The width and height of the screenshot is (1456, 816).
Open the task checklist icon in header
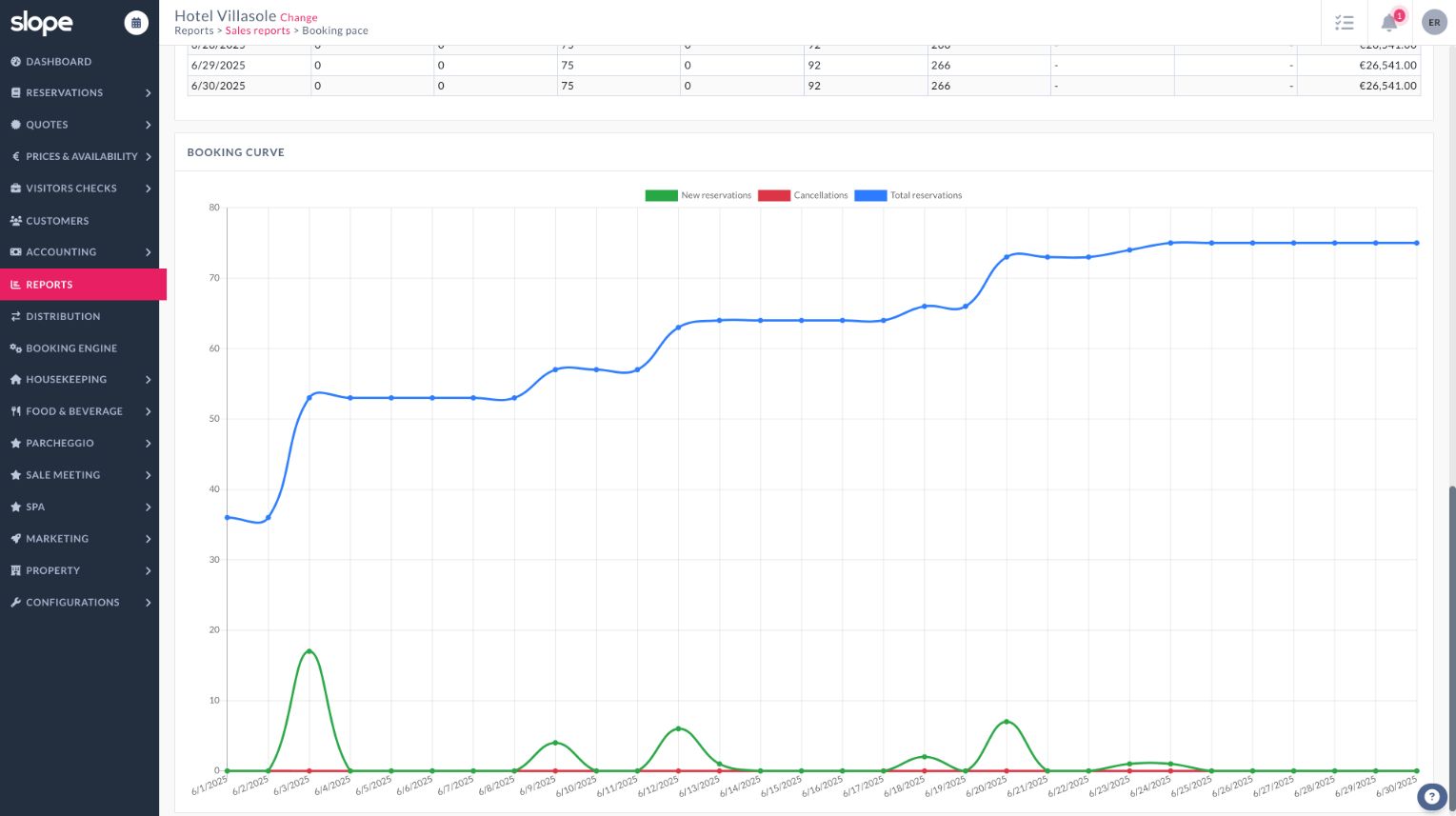coord(1345,23)
